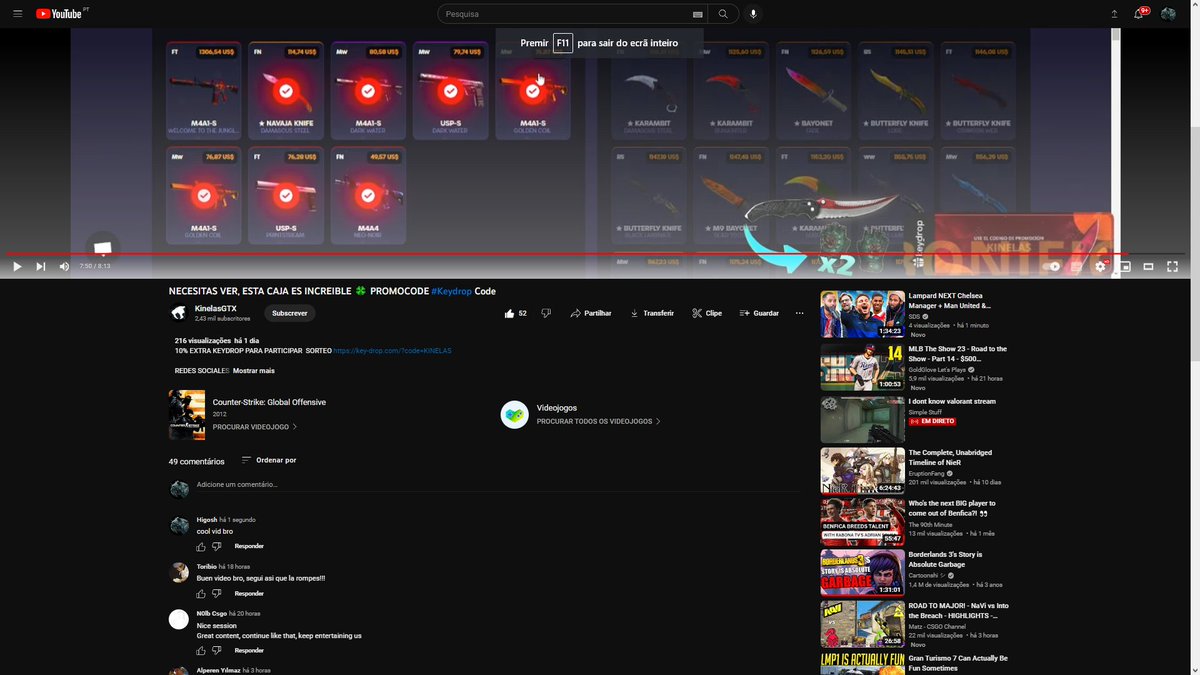Open the KinelasGTX channel name link
This screenshot has height=675, width=1200.
(x=216, y=308)
